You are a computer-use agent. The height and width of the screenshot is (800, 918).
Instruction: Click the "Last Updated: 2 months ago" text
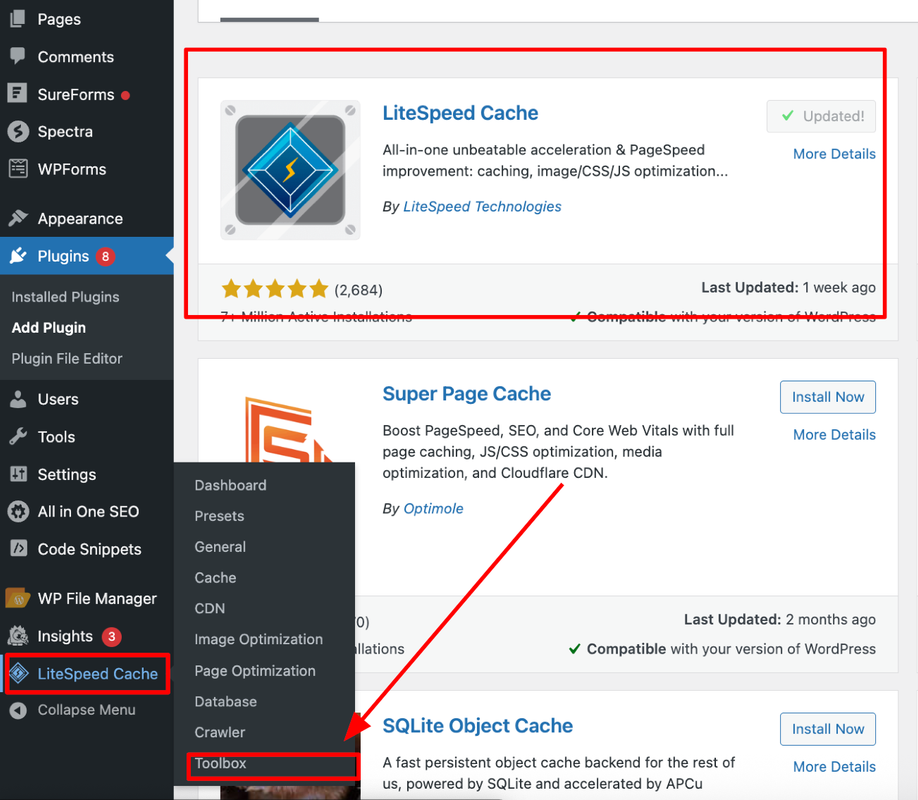pos(779,620)
